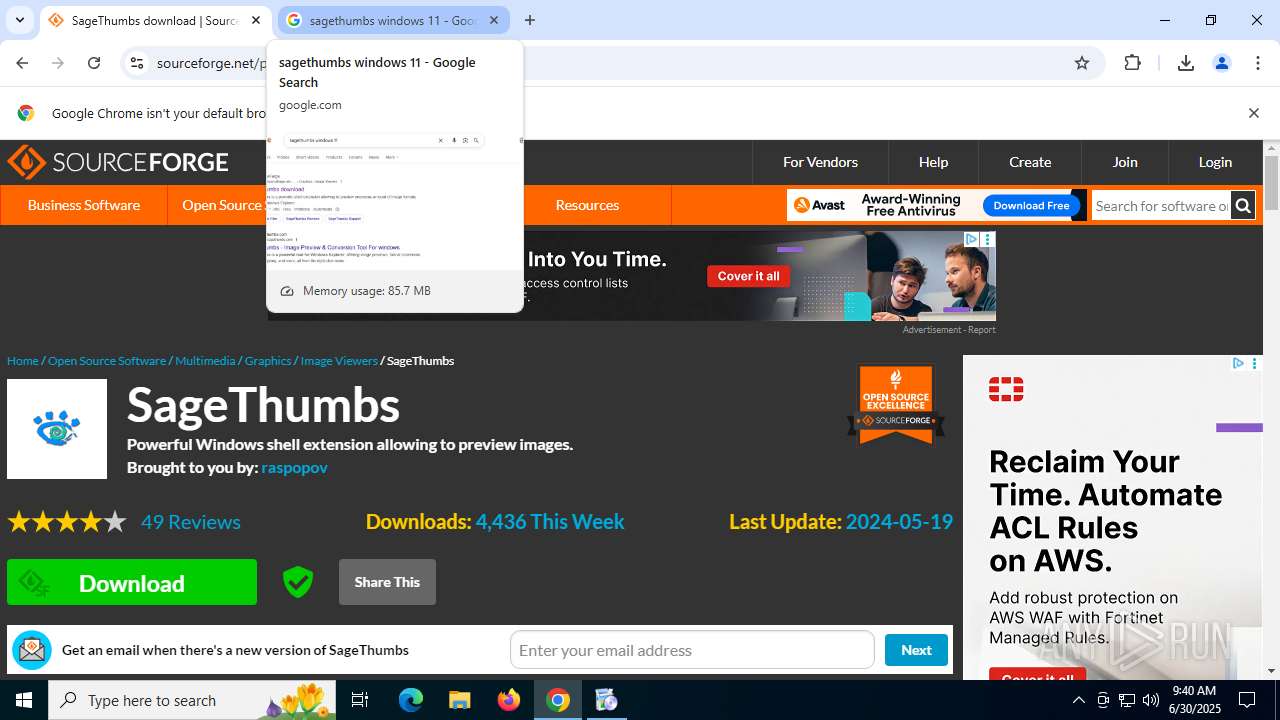Viewport: 1280px width, 720px height.
Task: Click the green shield verification icon
Action: (x=297, y=582)
